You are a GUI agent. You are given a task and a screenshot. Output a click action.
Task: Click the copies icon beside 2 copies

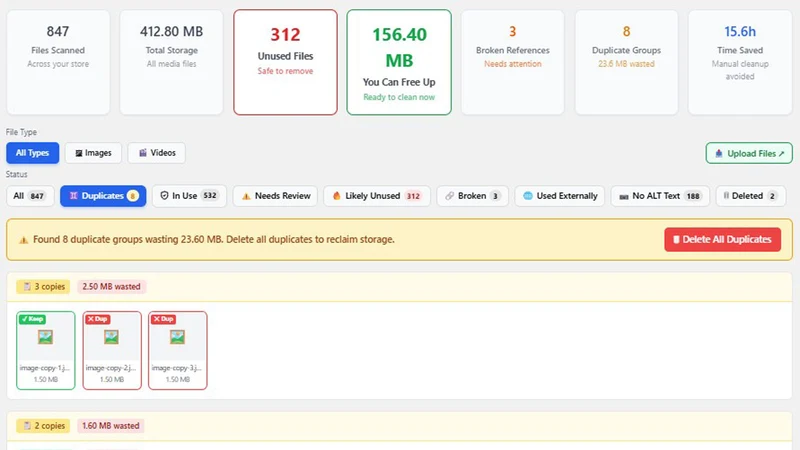(27, 426)
